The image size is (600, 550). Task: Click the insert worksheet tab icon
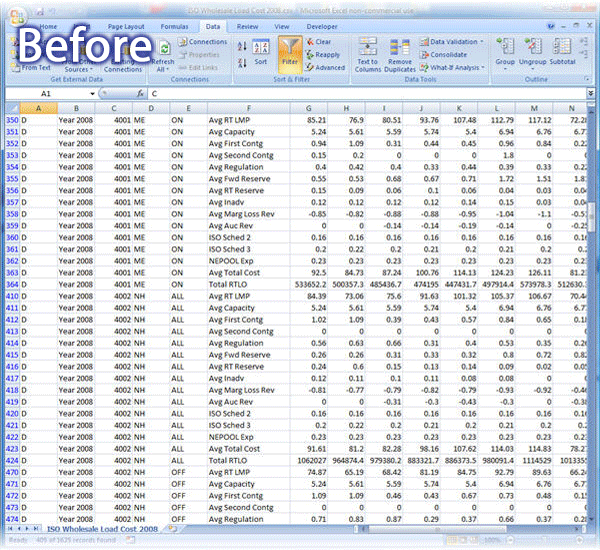(x=173, y=529)
